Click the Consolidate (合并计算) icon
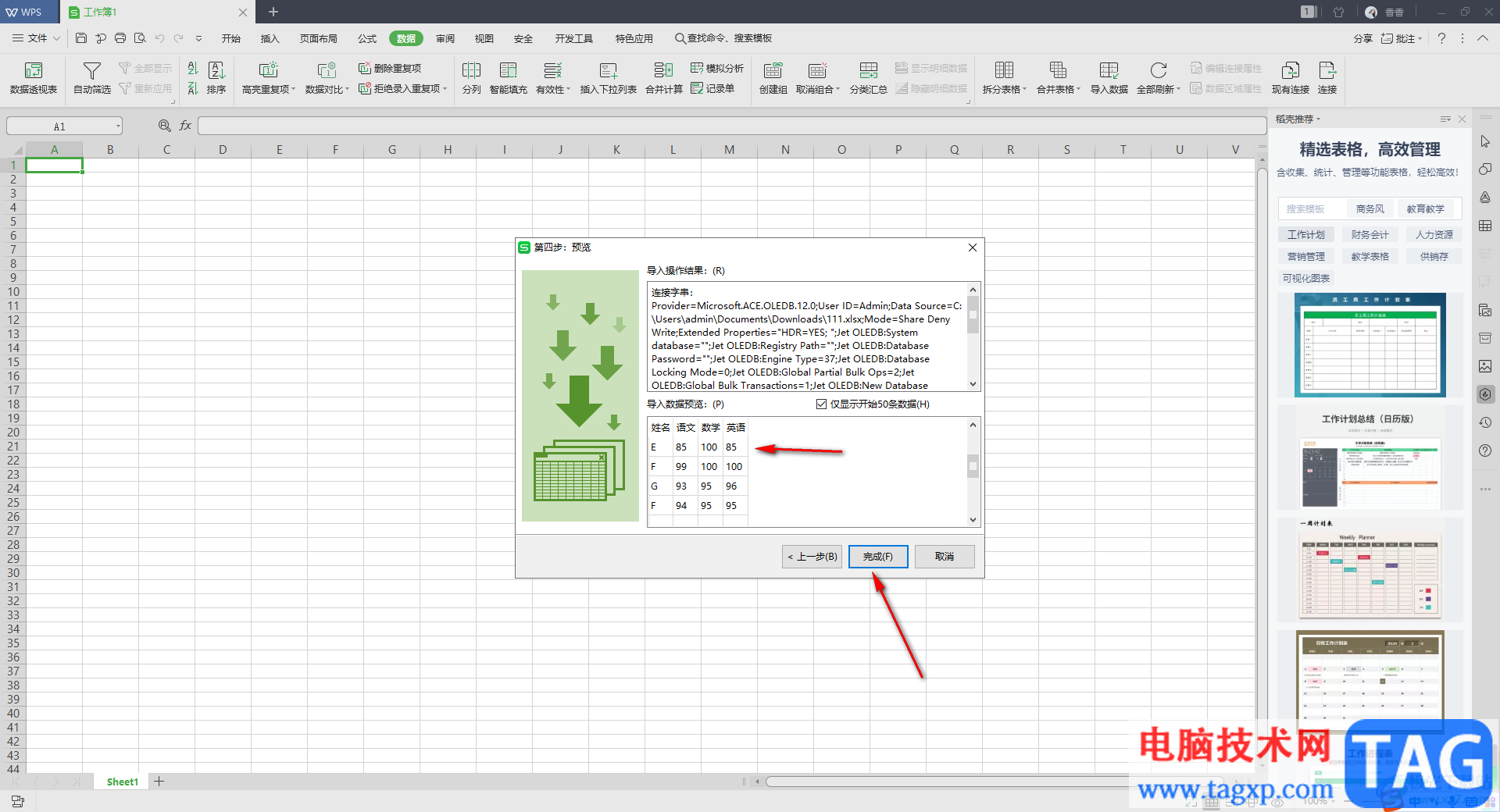 point(663,71)
